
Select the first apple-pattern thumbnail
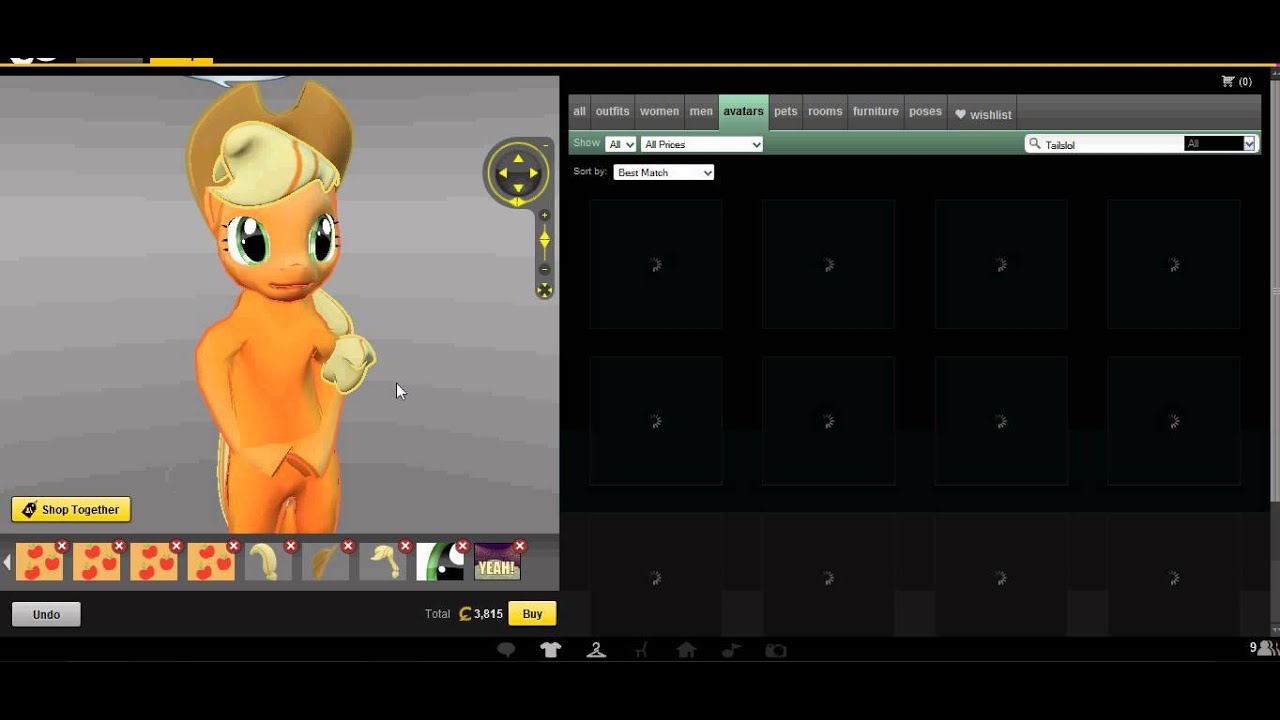tap(39, 563)
